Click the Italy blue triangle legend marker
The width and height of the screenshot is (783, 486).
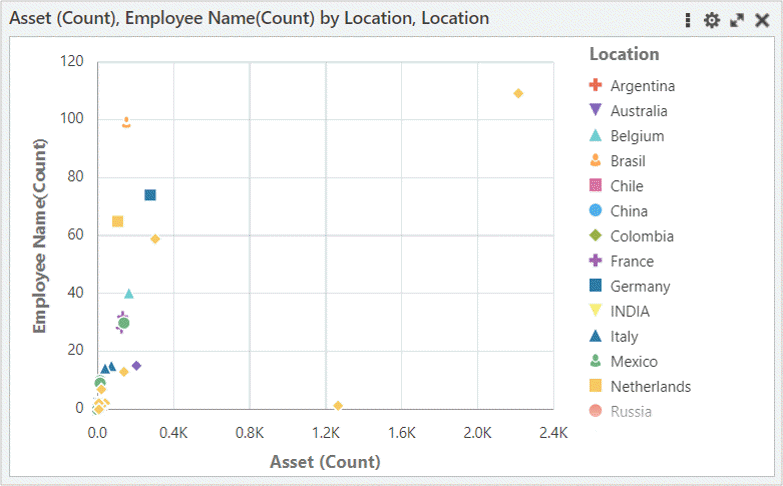(x=595, y=336)
